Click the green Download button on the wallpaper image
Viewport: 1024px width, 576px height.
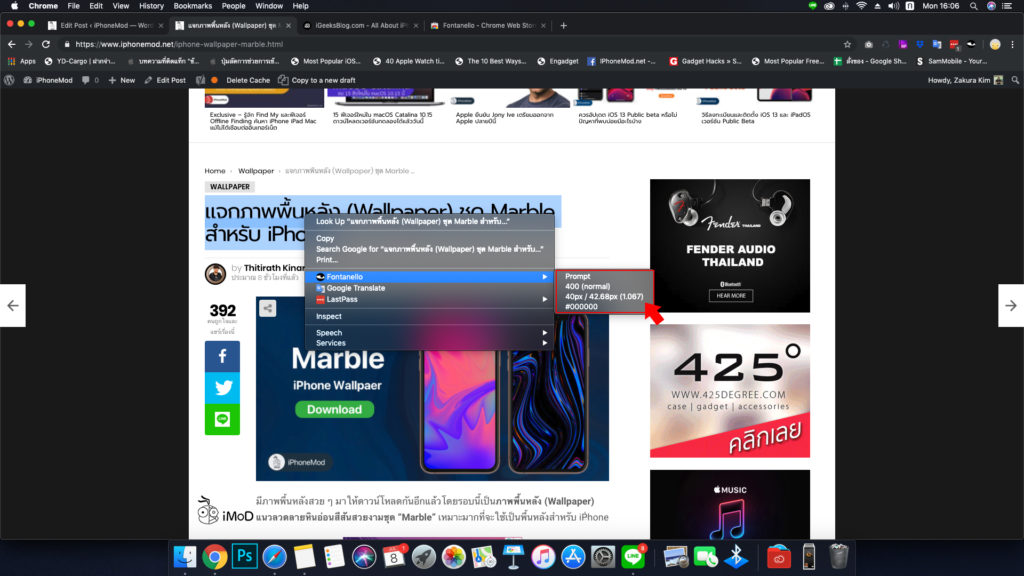(333, 410)
